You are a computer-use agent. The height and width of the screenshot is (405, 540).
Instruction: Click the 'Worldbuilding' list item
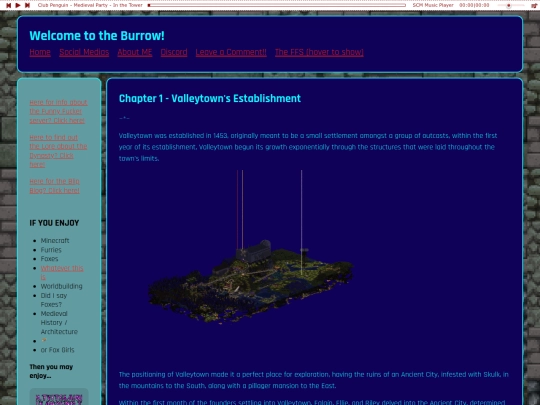(61, 286)
